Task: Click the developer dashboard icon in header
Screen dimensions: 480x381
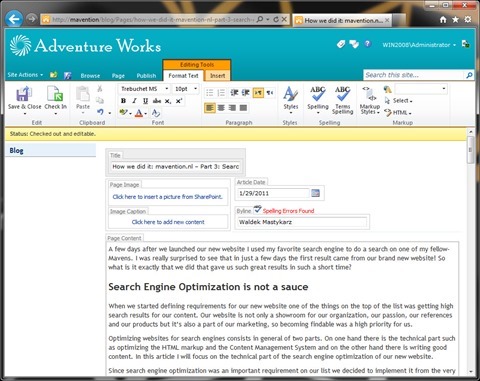Action: (466, 44)
